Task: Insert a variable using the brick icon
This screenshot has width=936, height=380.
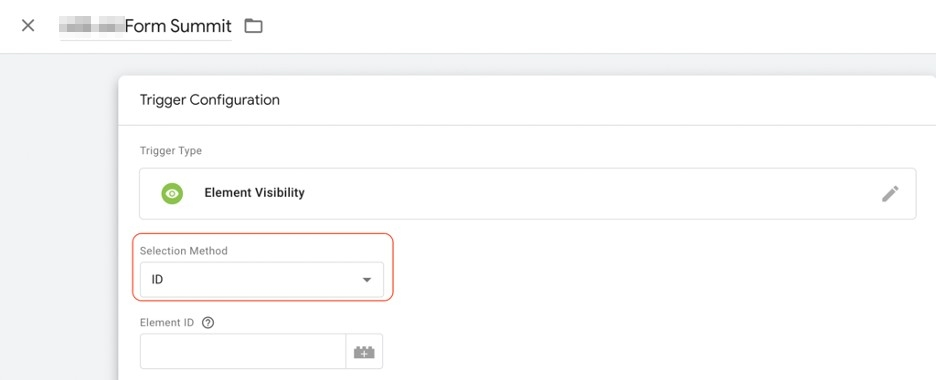Action: click(x=364, y=352)
